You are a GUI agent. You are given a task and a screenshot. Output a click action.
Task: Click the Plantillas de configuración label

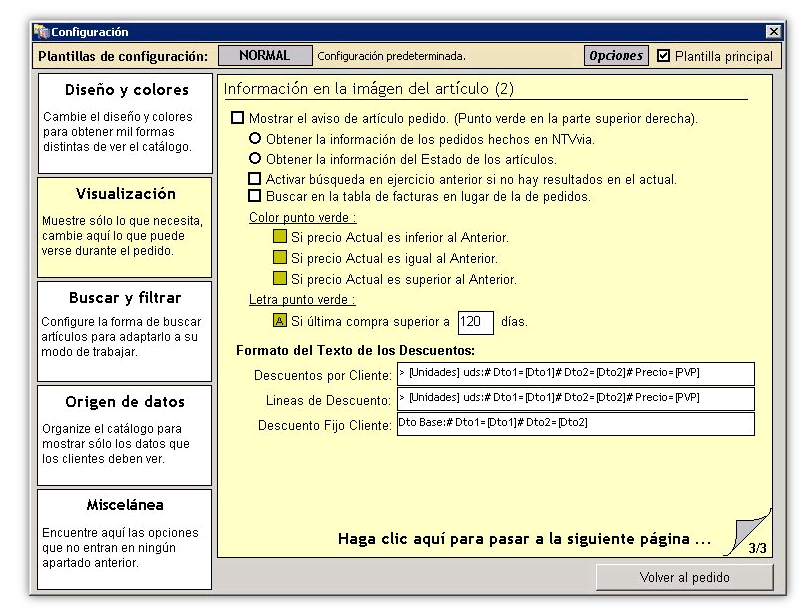coord(123,56)
